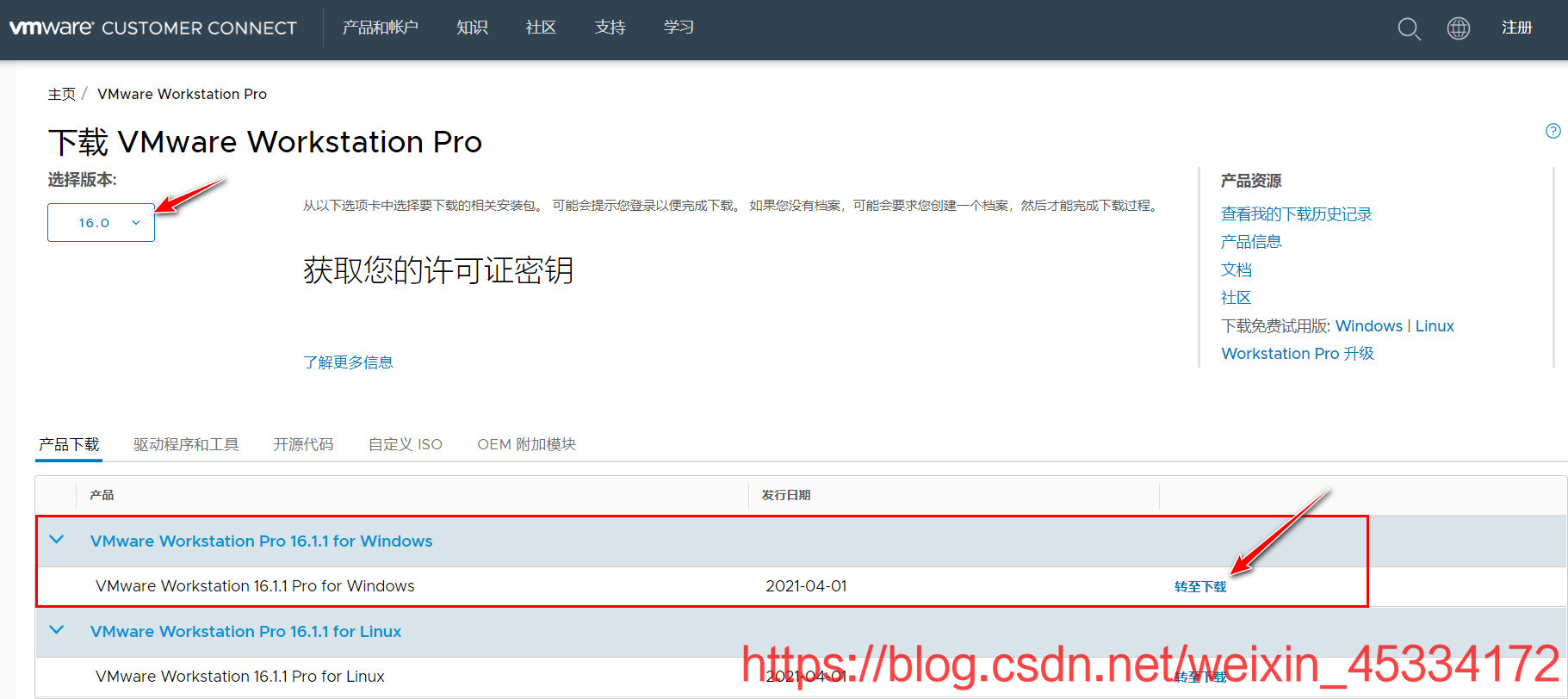The width and height of the screenshot is (1568, 699).
Task: Click 转至下载 for Windows row
Action: (1200, 587)
